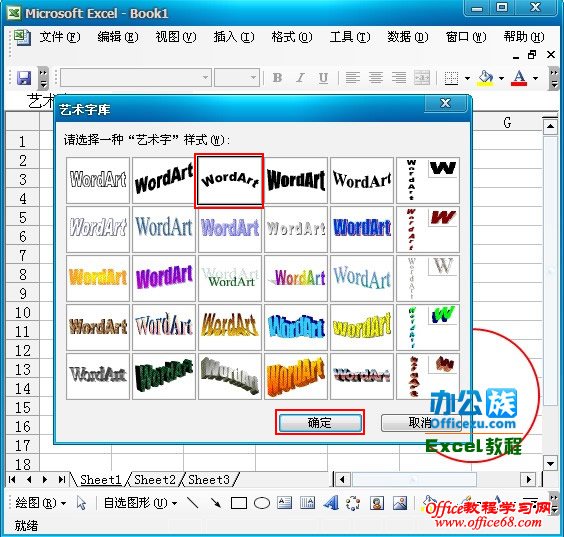Switch to Sheet3 tab
The width and height of the screenshot is (564, 537).
[209, 479]
